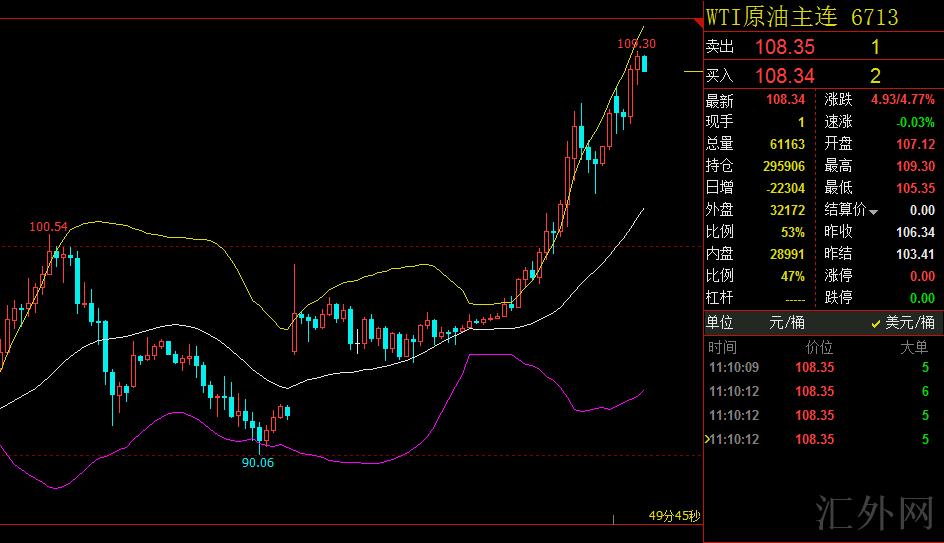Viewport: 944px width, 543px height.
Task: Click the 109.30 high price label on chart
Action: click(x=636, y=43)
